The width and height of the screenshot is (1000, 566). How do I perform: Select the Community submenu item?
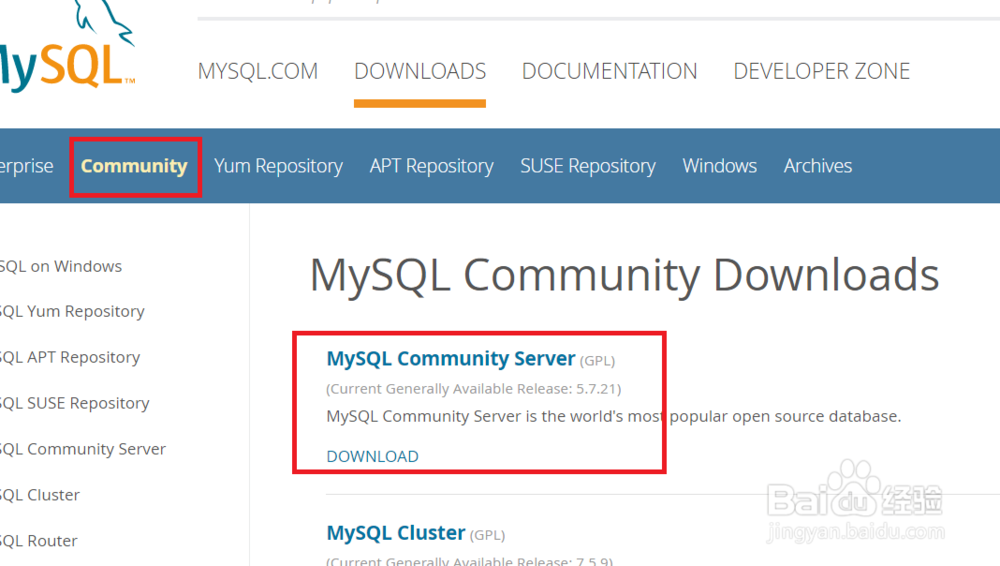(134, 167)
